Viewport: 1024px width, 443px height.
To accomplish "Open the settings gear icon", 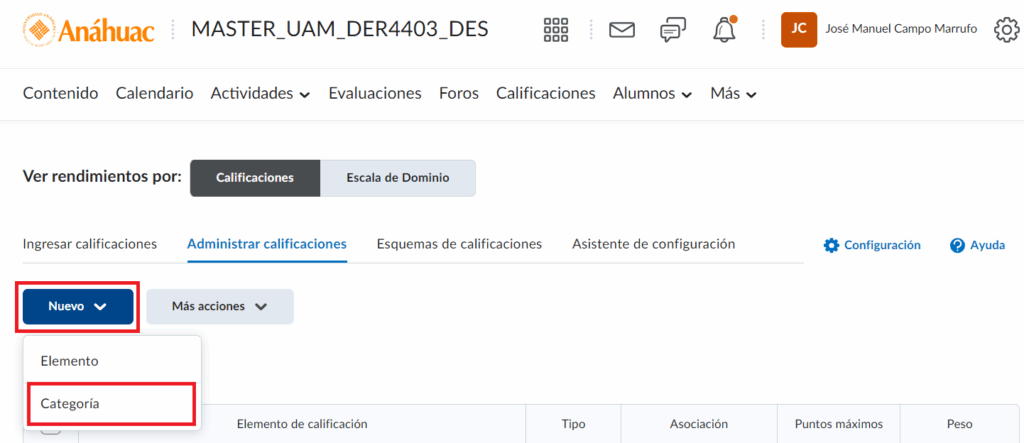I will point(1005,30).
